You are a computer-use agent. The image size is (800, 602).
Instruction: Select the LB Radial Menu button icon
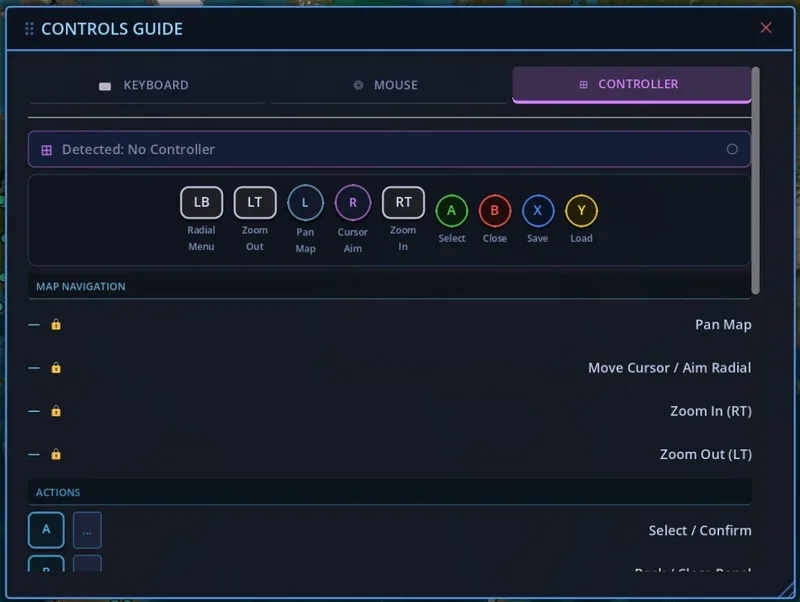pos(201,202)
